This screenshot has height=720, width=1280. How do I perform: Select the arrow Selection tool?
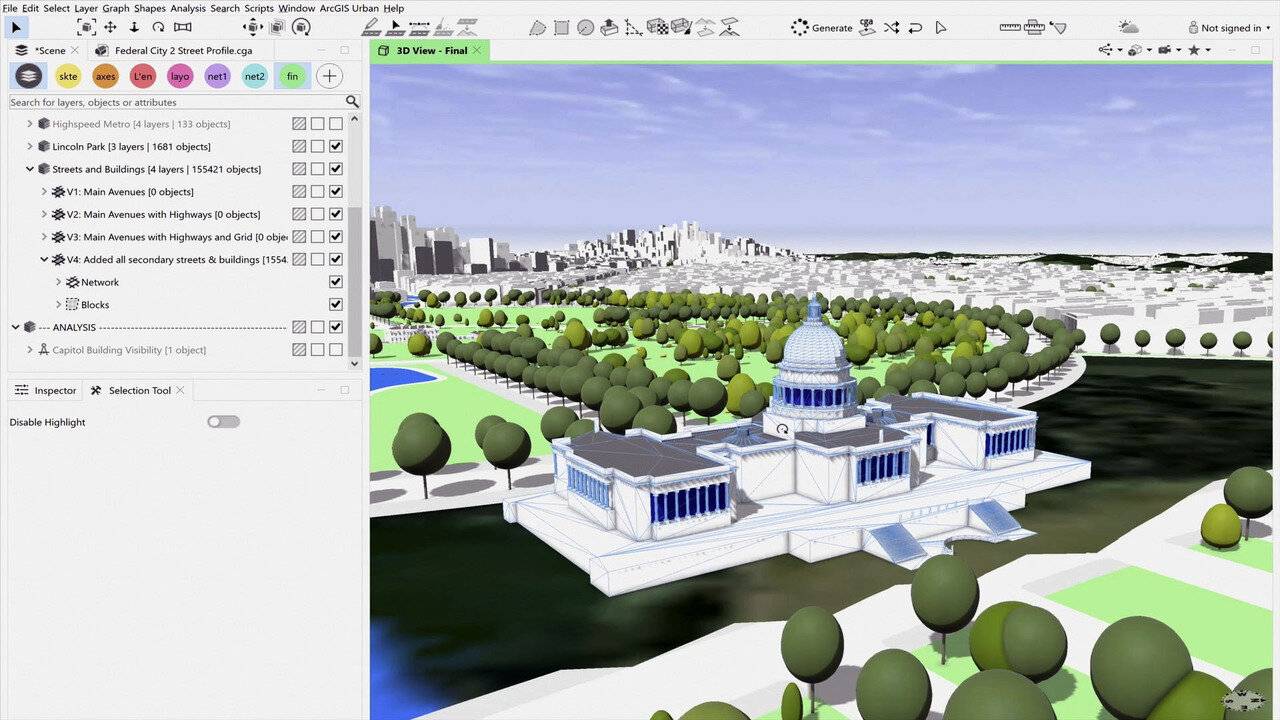tap(16, 28)
